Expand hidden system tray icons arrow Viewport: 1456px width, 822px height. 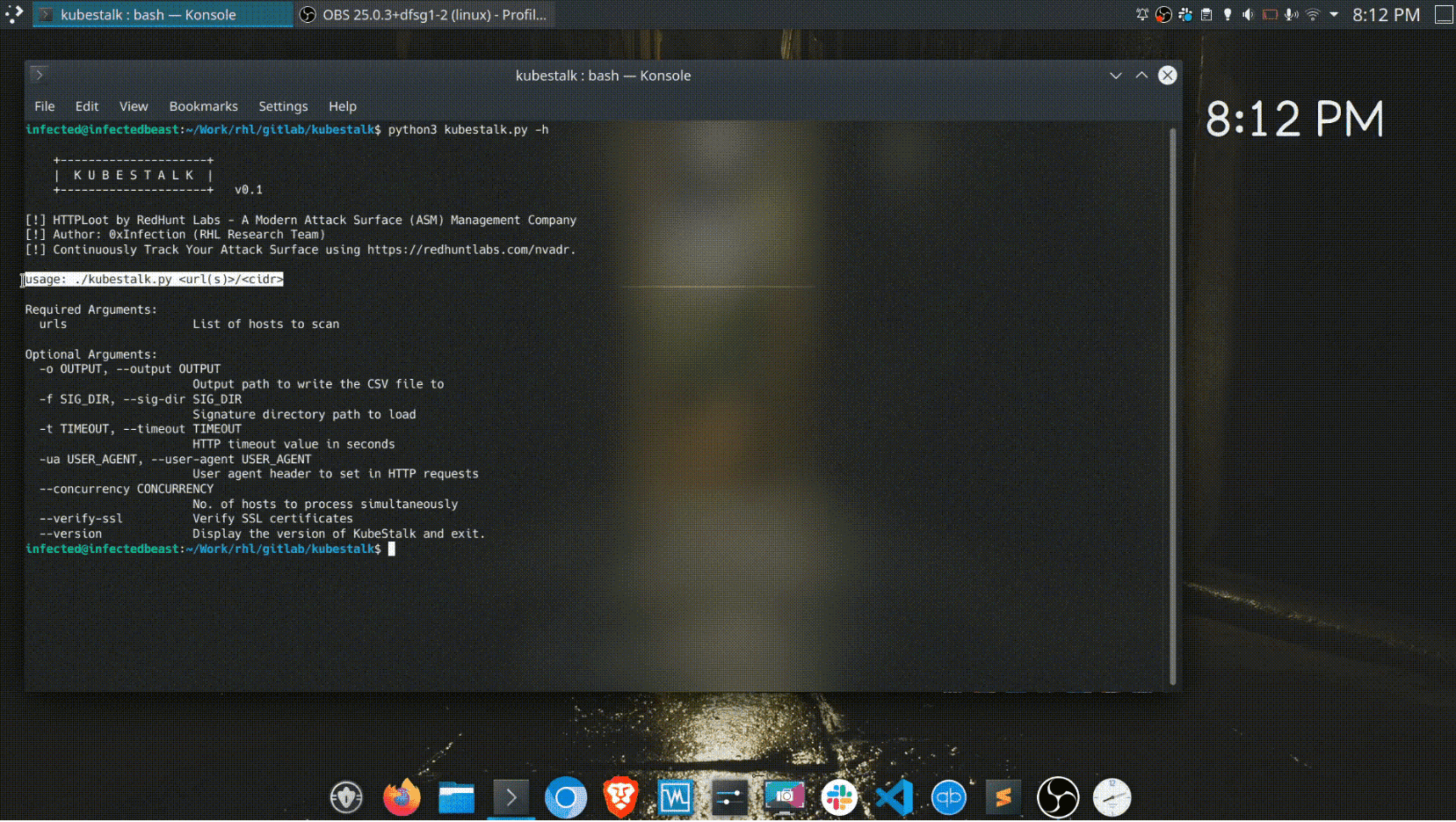(1334, 15)
